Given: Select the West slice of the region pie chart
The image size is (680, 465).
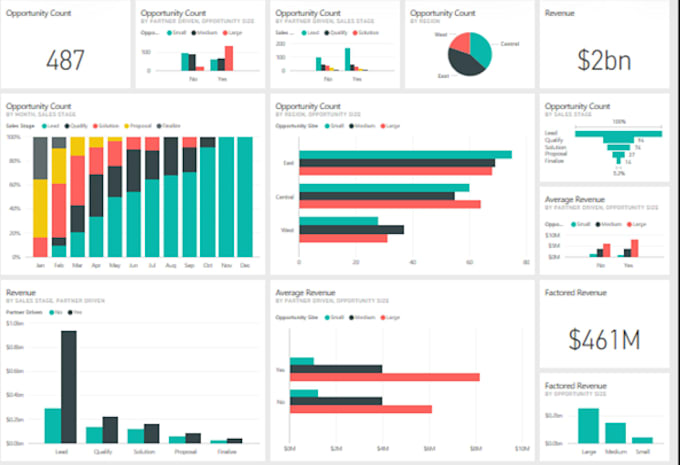Looking at the screenshot, I should tap(461, 42).
